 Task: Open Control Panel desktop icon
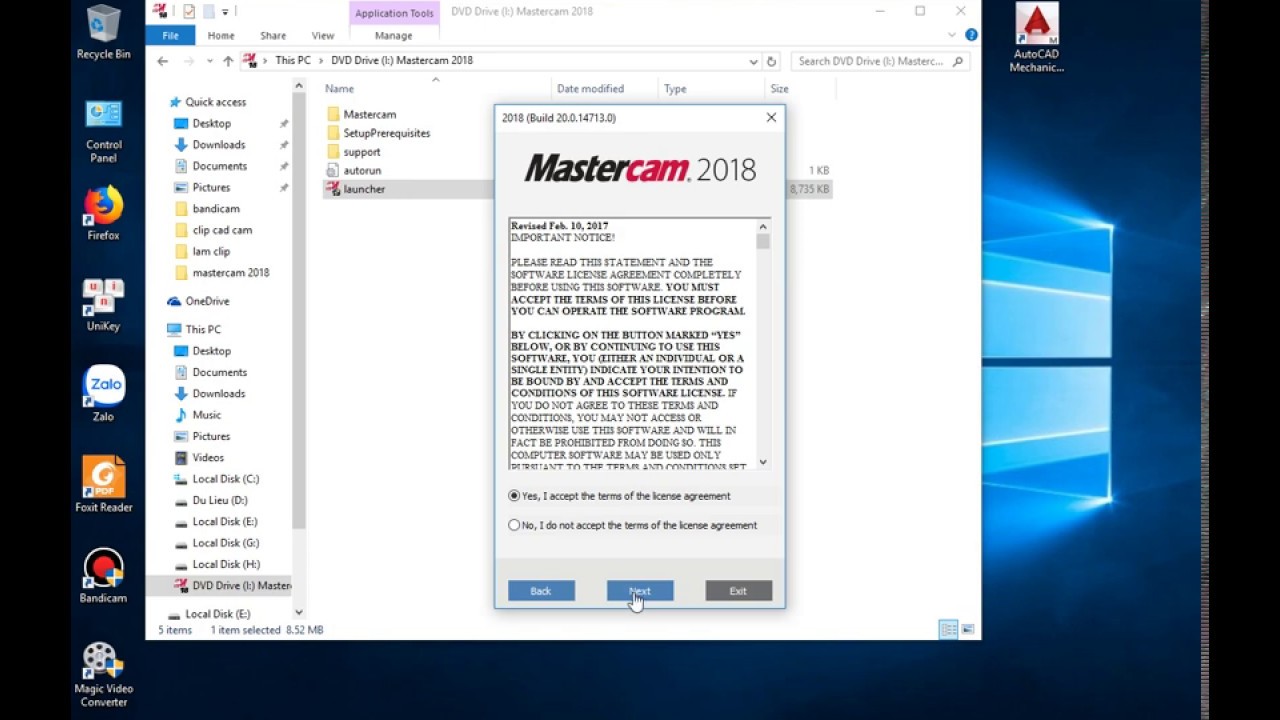pos(103,131)
